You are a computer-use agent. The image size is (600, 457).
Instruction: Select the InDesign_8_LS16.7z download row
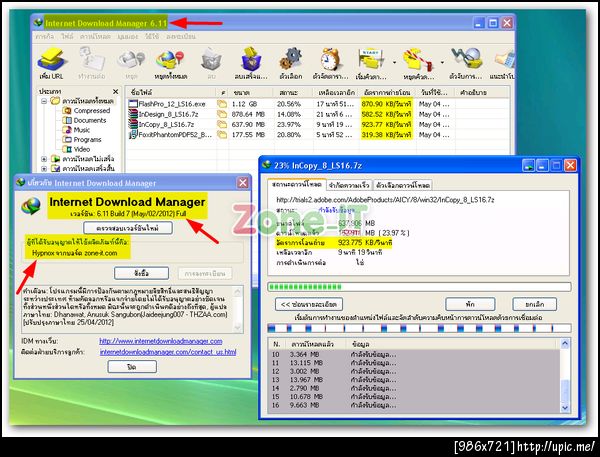(x=318, y=114)
